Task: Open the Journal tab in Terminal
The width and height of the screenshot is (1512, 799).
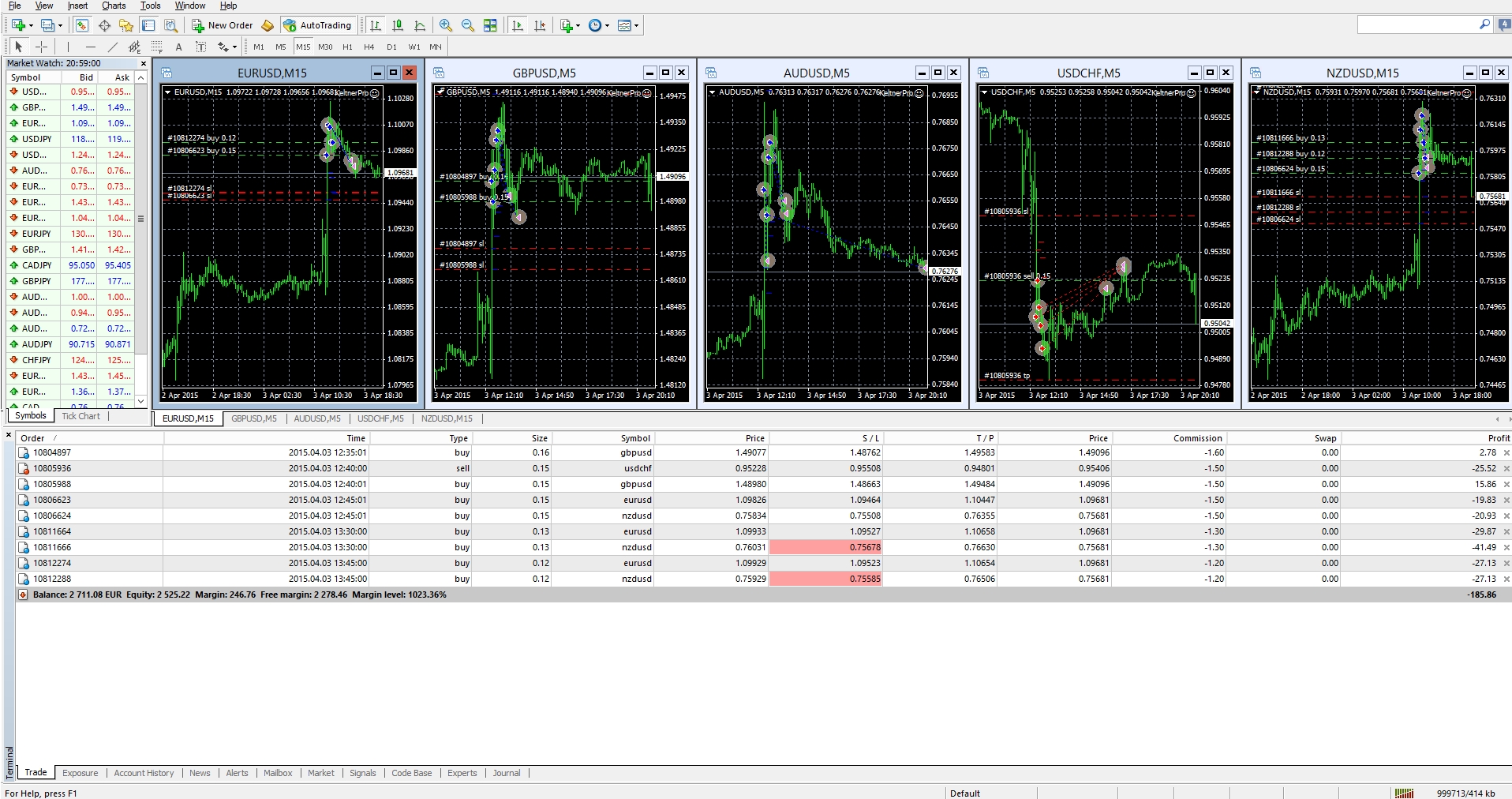Action: [x=507, y=773]
